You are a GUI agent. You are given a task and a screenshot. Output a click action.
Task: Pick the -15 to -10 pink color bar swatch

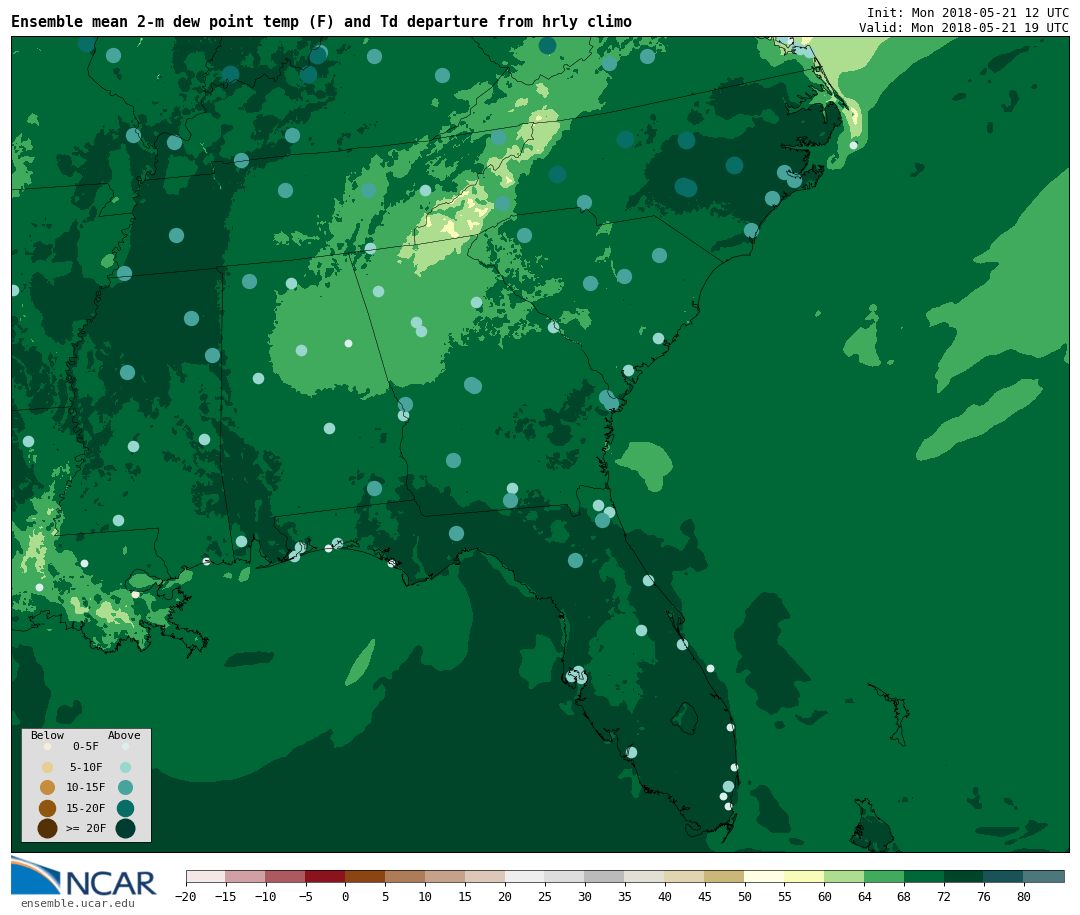point(245,876)
